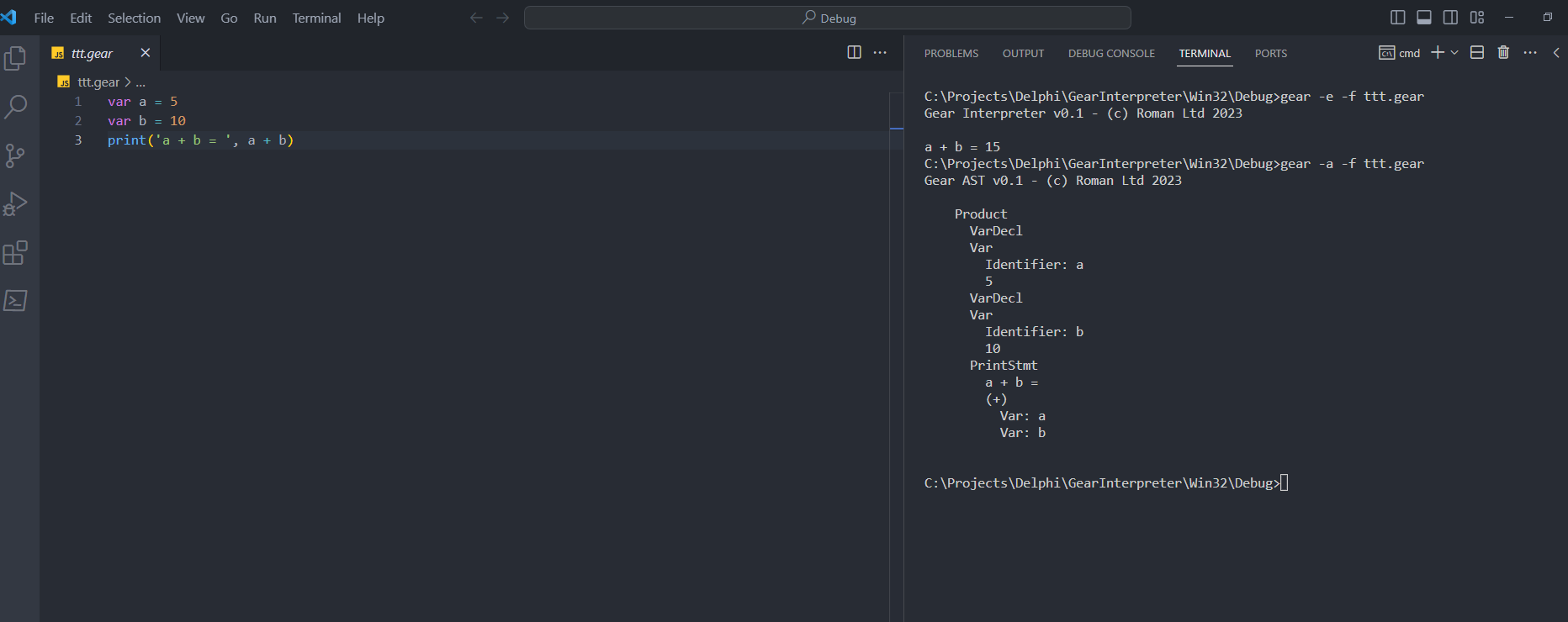The width and height of the screenshot is (1568, 622).
Task: Open the Search view icon
Action: pyautogui.click(x=15, y=107)
